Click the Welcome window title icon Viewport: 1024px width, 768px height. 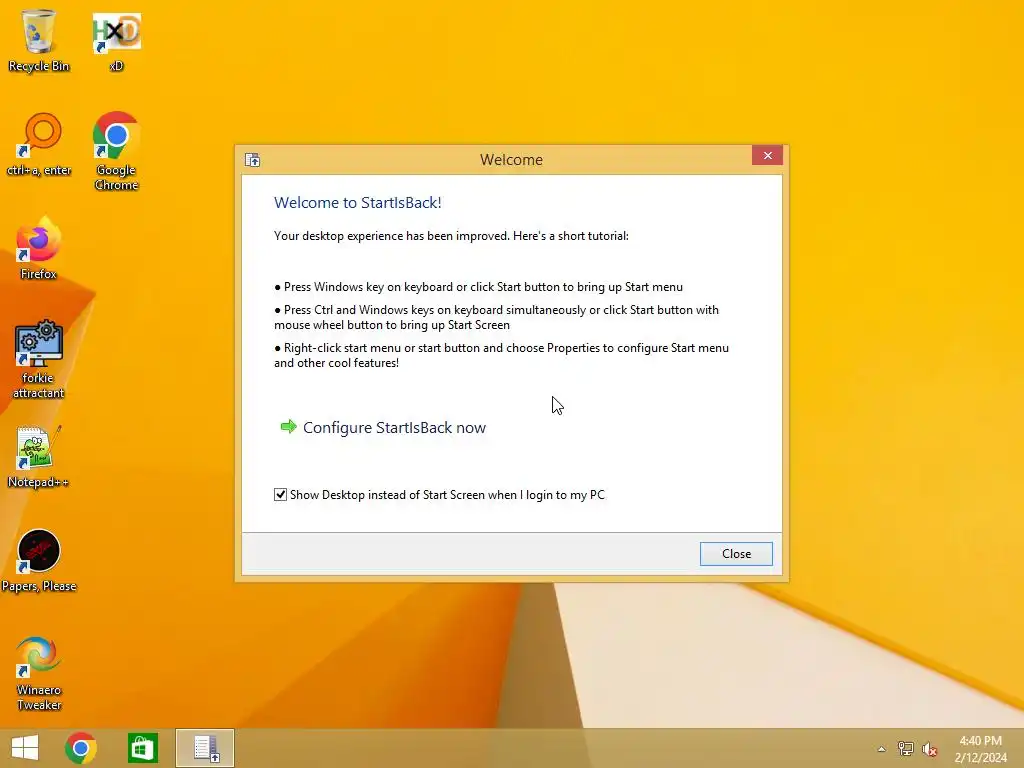click(253, 160)
